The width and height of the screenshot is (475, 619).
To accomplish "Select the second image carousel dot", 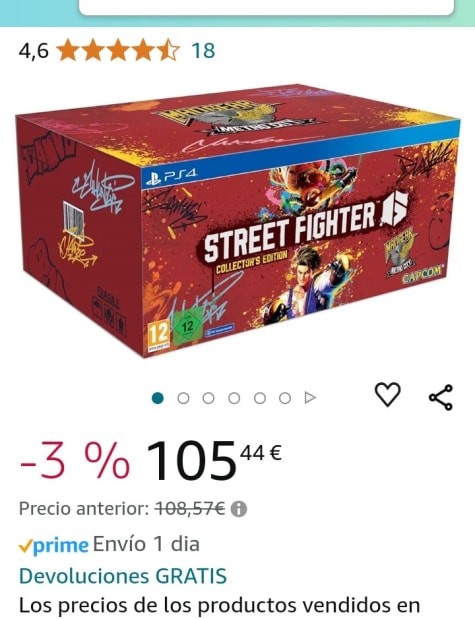I will 183,398.
